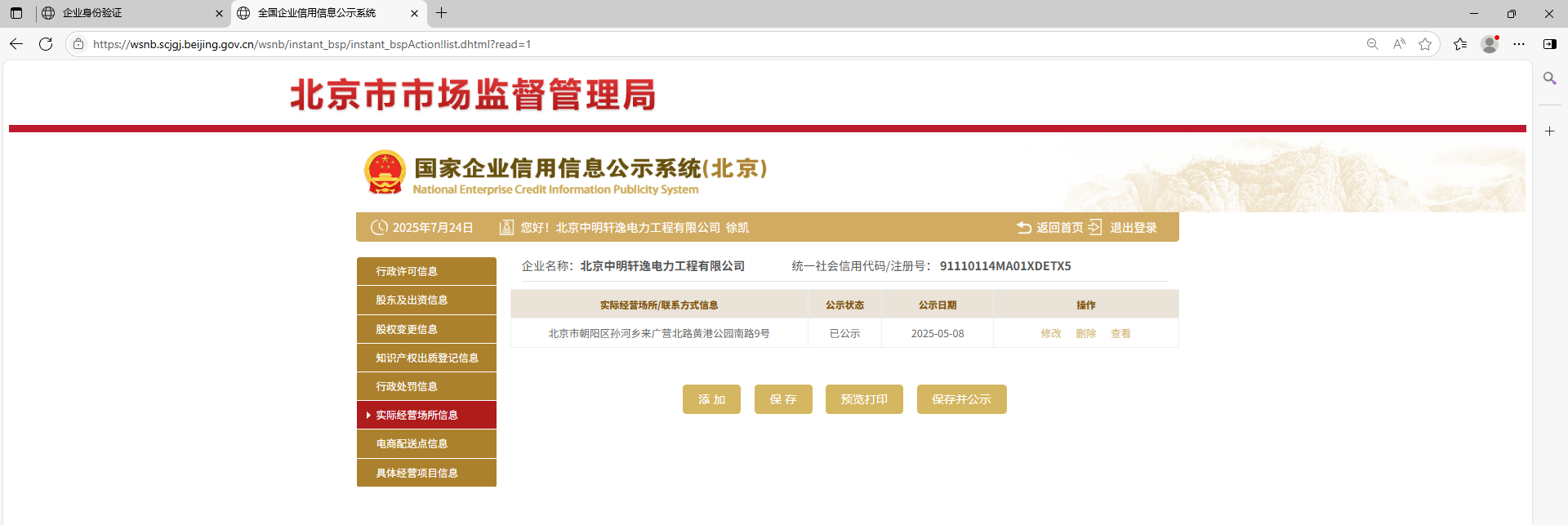This screenshot has width=1568, height=525.
Task: Open 行政处罚信息 menu item
Action: pos(426,386)
